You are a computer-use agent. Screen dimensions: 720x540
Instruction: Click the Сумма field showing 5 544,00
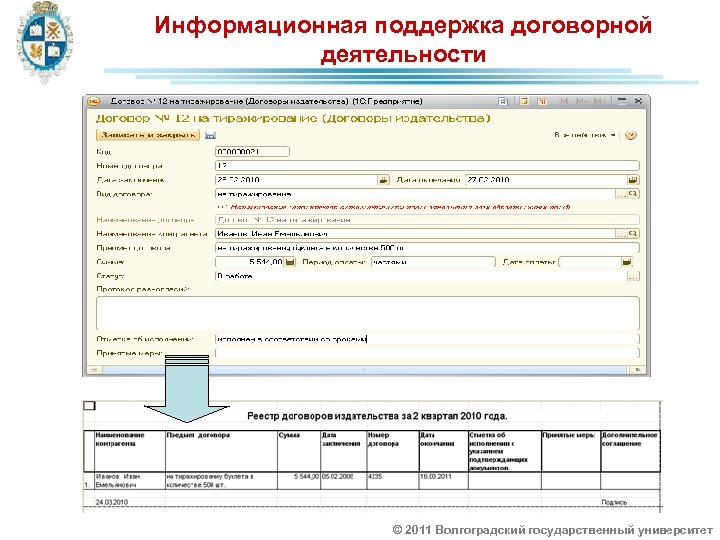coord(250,262)
